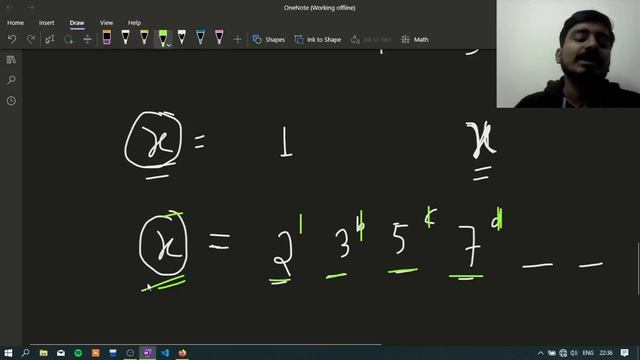Image resolution: width=640 pixels, height=360 pixels.
Task: Click the Ink to Shape button
Action: [x=318, y=40]
